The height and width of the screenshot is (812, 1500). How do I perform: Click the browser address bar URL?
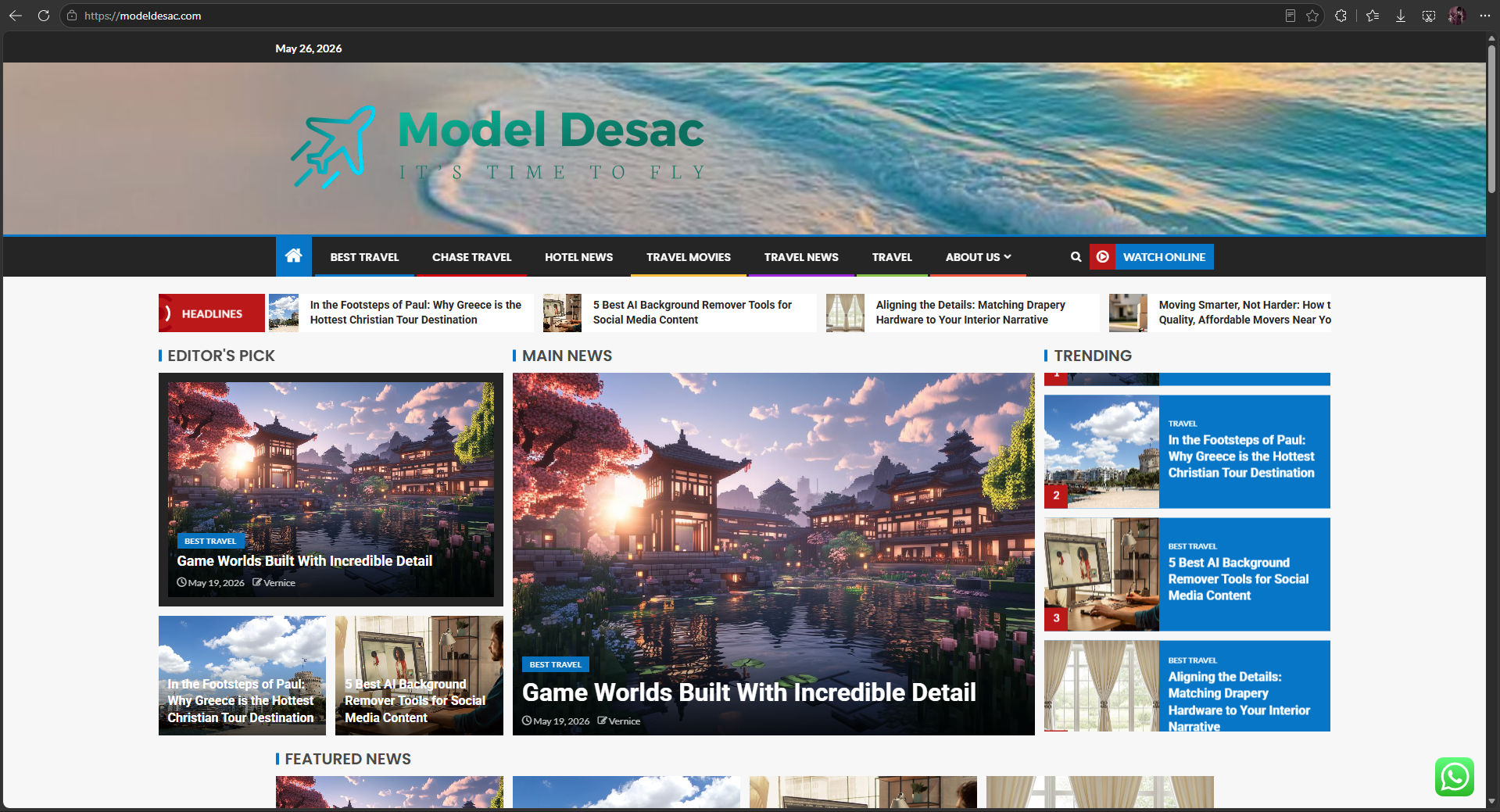142,16
